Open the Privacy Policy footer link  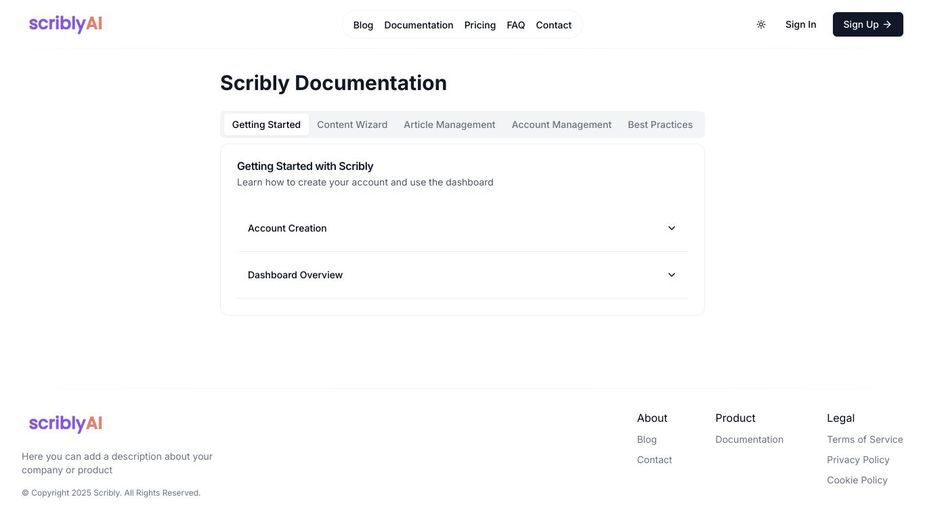[x=858, y=460]
